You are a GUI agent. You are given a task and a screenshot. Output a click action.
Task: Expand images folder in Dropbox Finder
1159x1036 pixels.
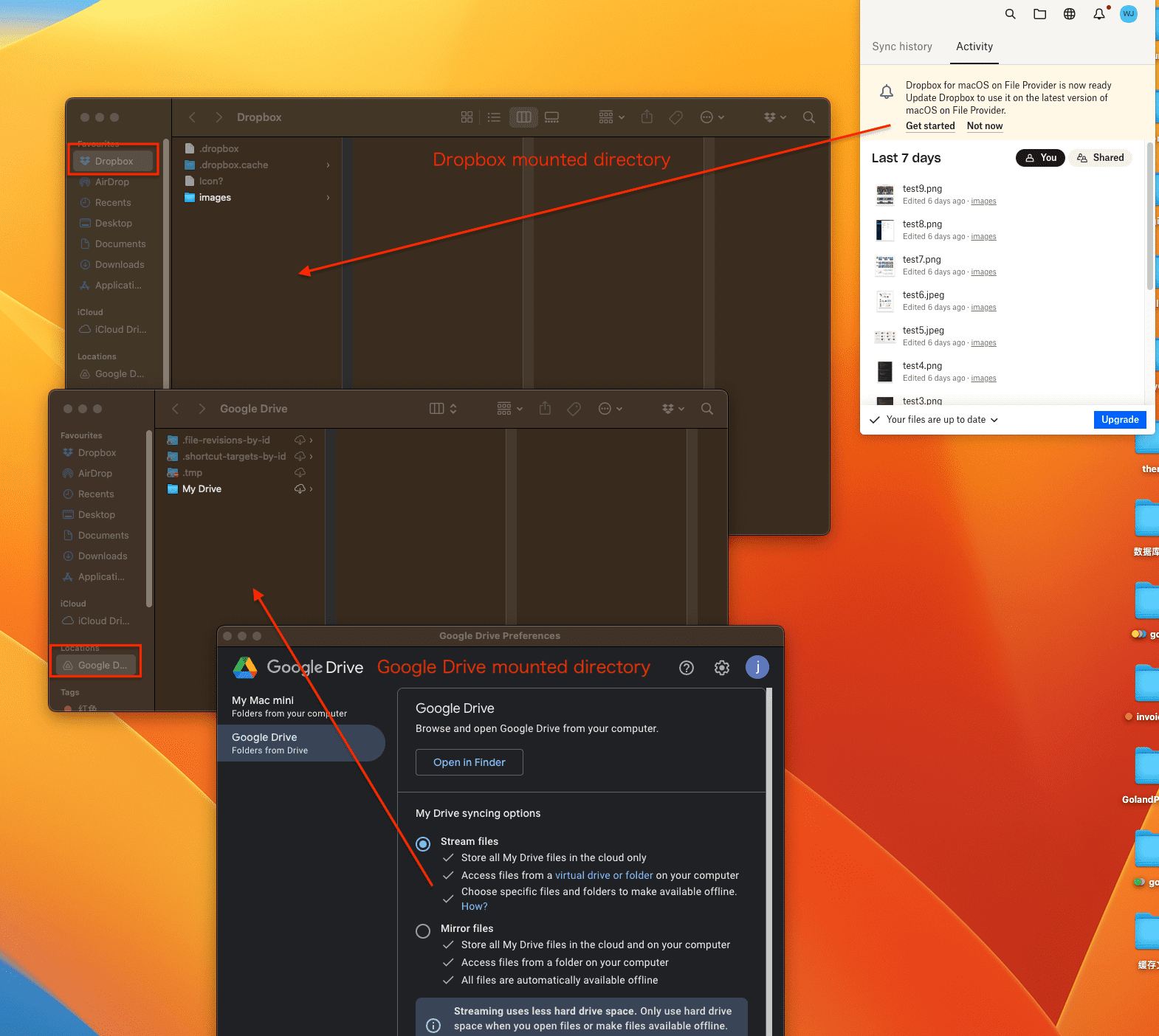click(x=328, y=198)
